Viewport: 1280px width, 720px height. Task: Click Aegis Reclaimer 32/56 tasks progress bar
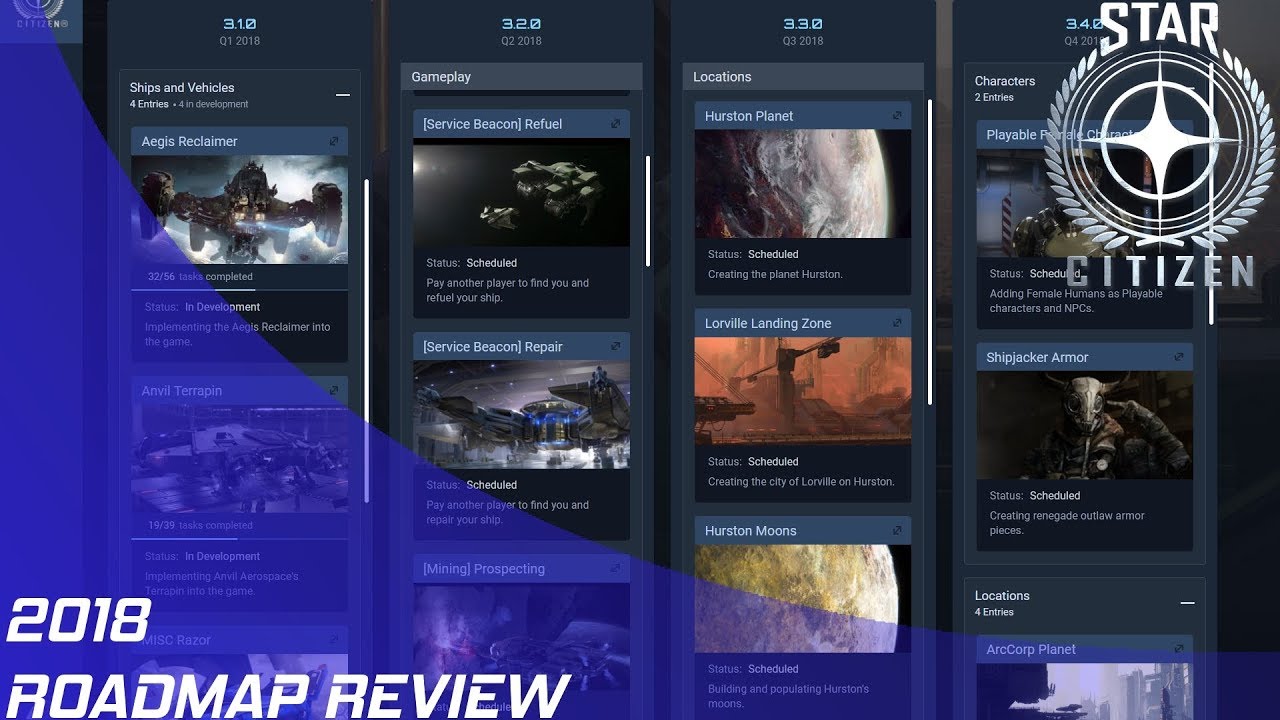click(239, 290)
